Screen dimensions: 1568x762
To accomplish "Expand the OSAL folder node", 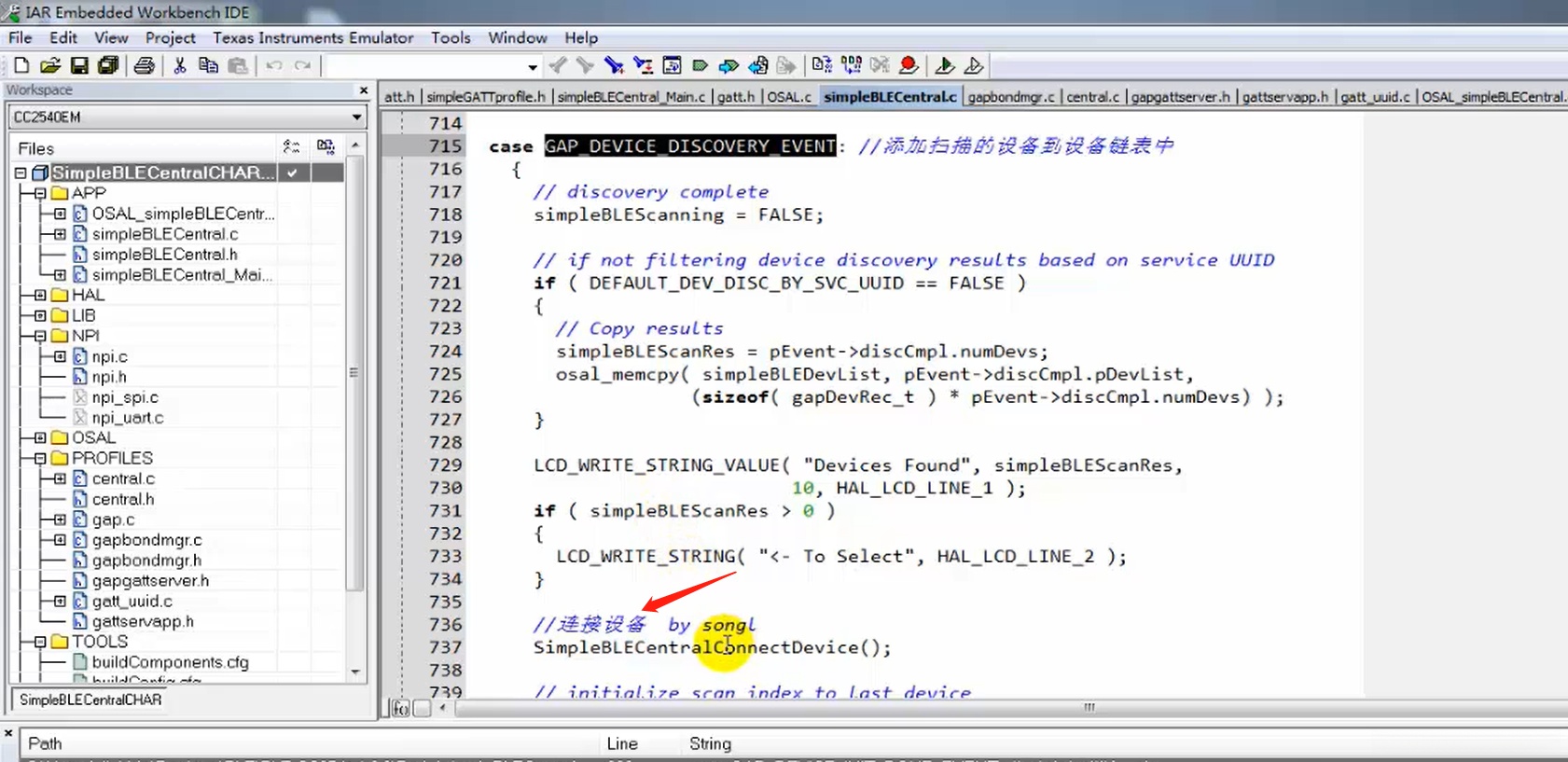I will [x=40, y=437].
